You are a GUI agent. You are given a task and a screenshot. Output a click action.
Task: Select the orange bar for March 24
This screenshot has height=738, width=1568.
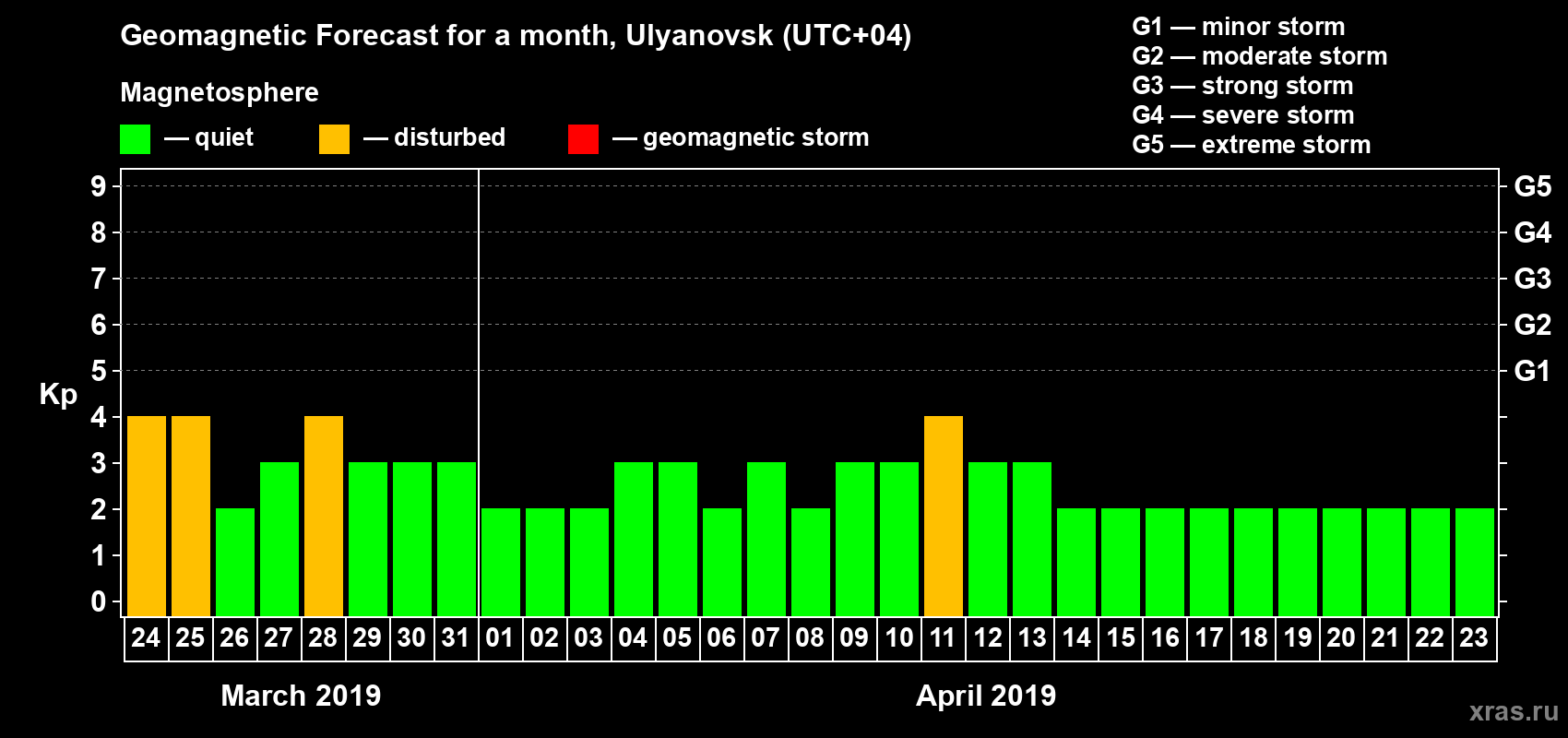(x=147, y=517)
